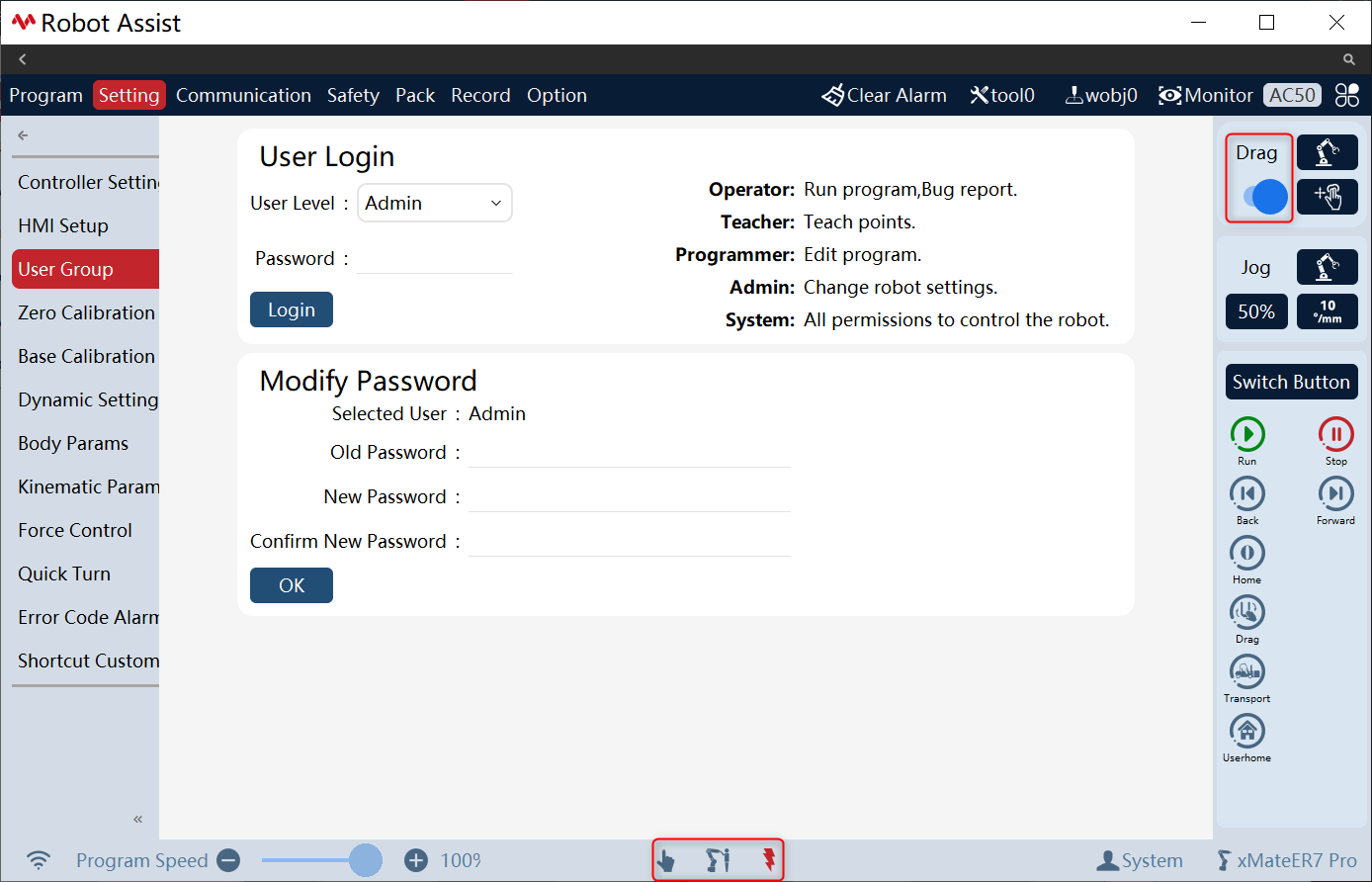The height and width of the screenshot is (882, 1372).
Task: Click the robot arm status icon
Action: click(718, 860)
